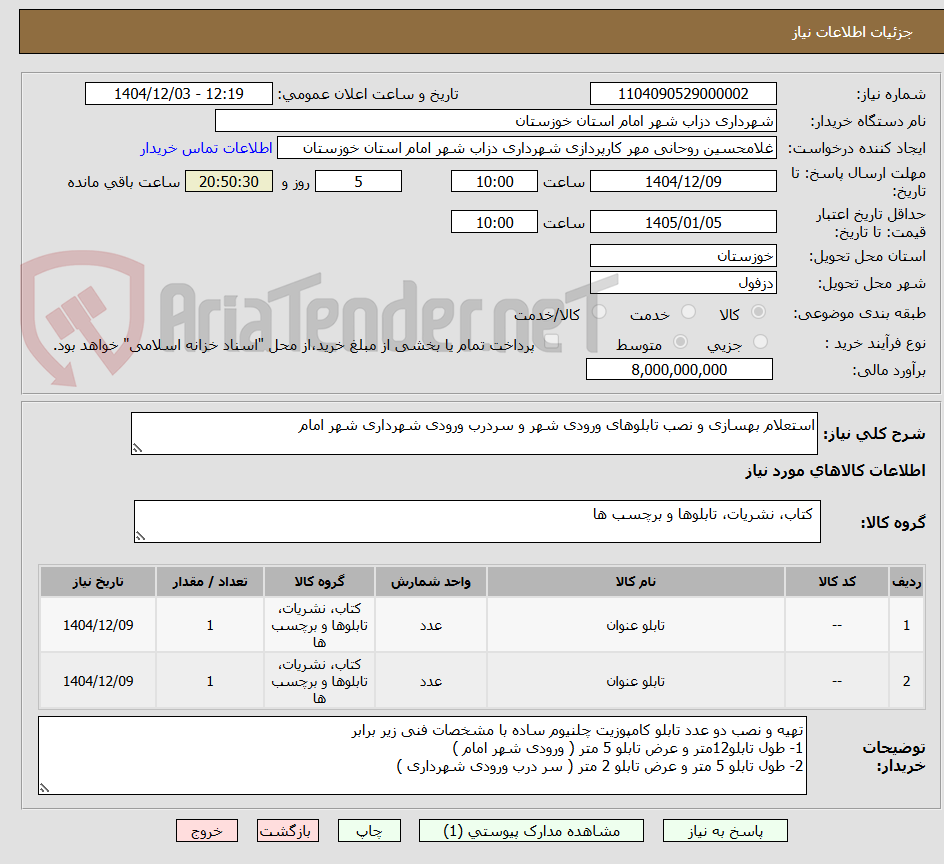The width and height of the screenshot is (944, 864).
Task: Click the response deadline date 1404/12/09 field
Action: click(683, 181)
